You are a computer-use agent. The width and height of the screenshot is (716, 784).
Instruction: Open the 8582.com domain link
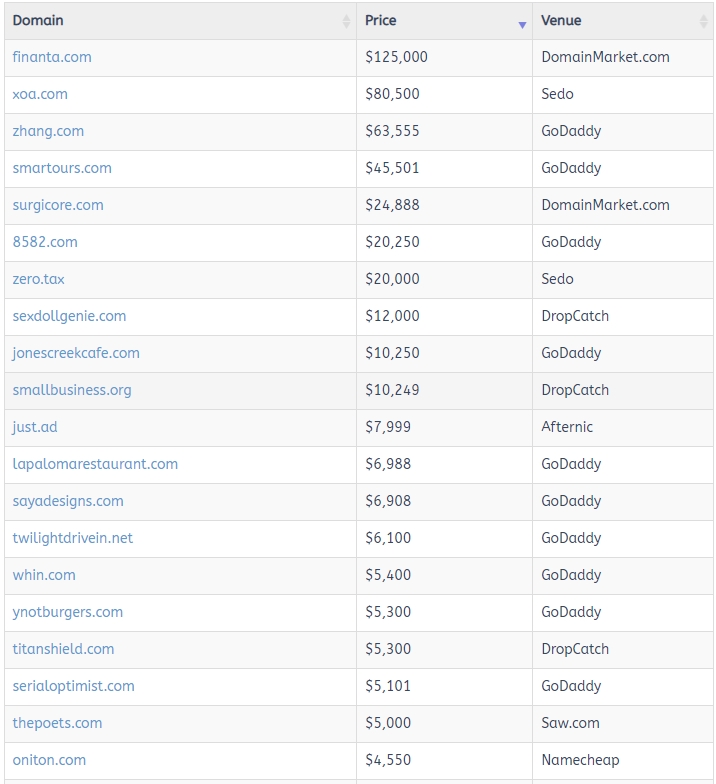point(45,242)
